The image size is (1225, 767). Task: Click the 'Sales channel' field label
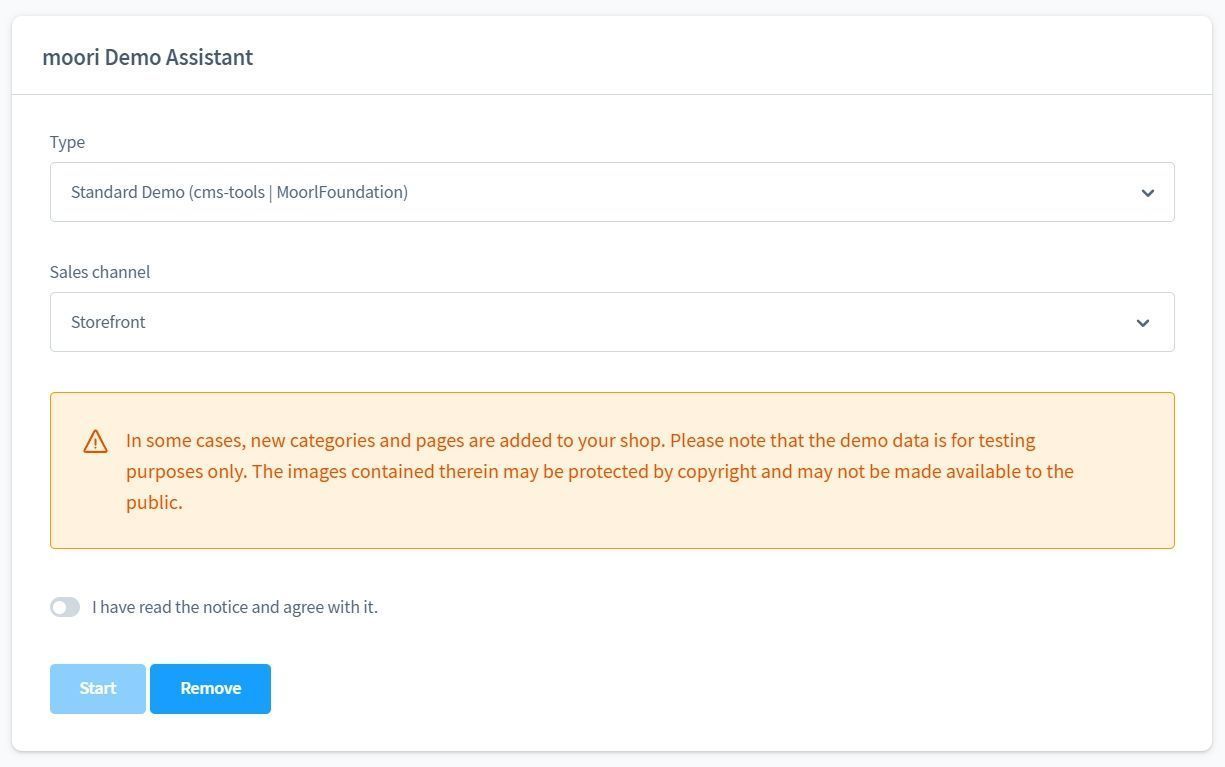pos(100,272)
